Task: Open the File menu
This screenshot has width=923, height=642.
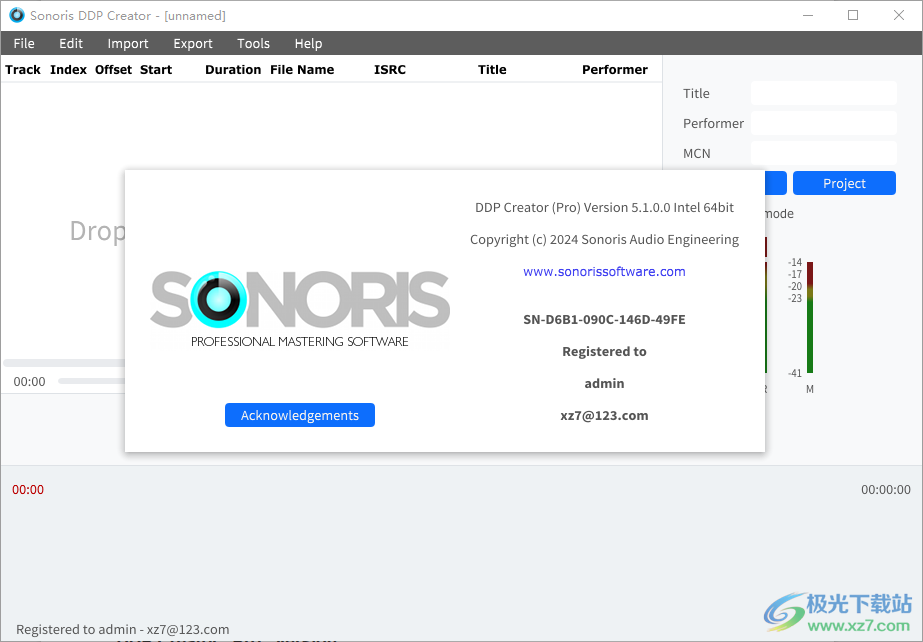Action: (23, 43)
